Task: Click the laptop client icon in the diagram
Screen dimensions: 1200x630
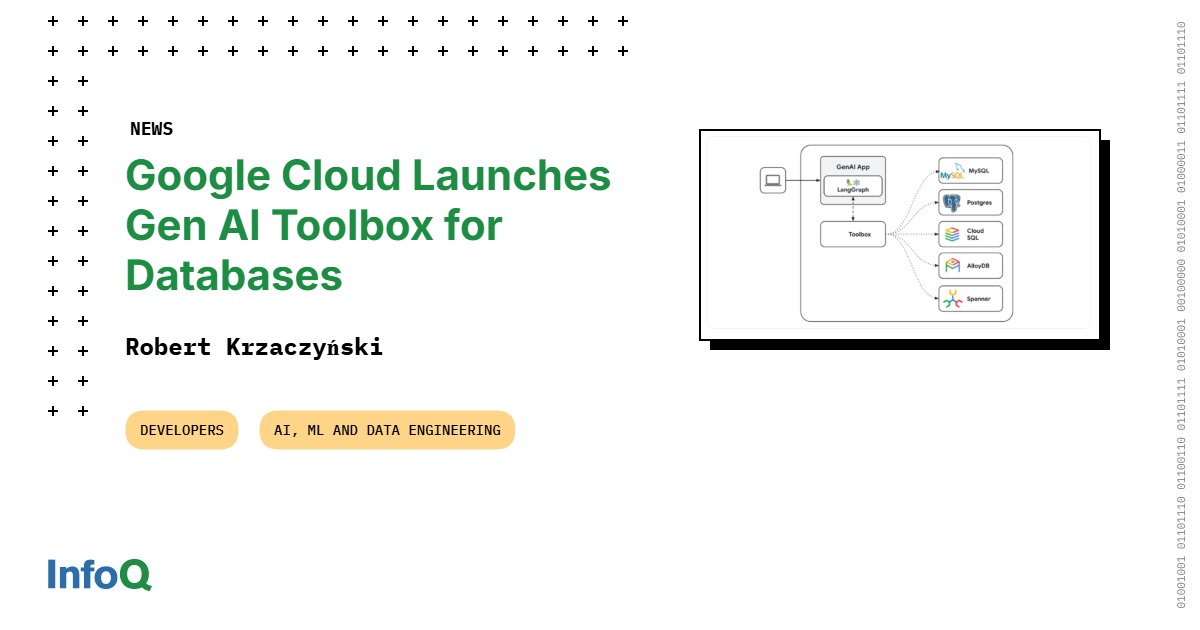Action: (x=771, y=181)
